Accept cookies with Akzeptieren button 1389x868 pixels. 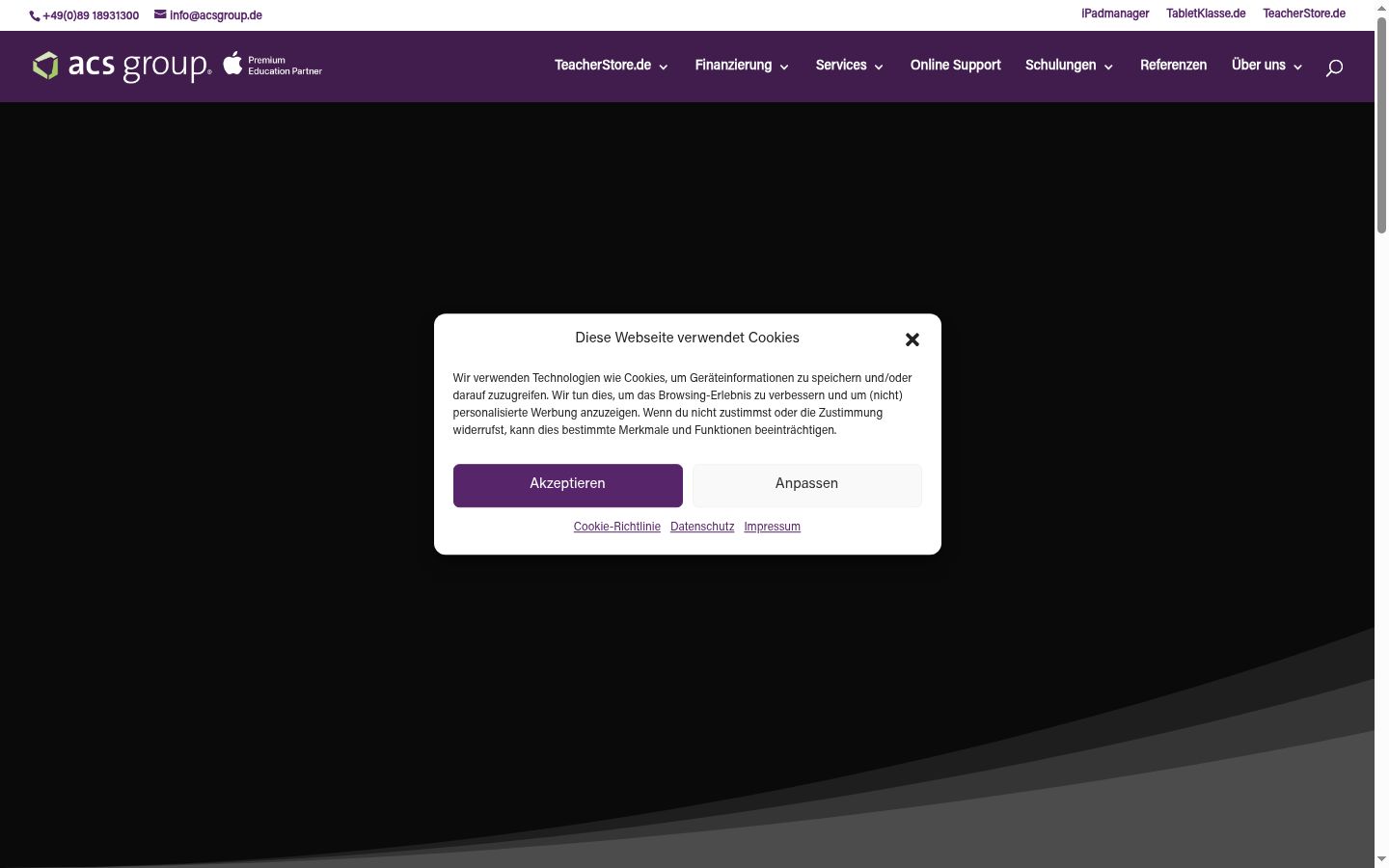coord(568,485)
